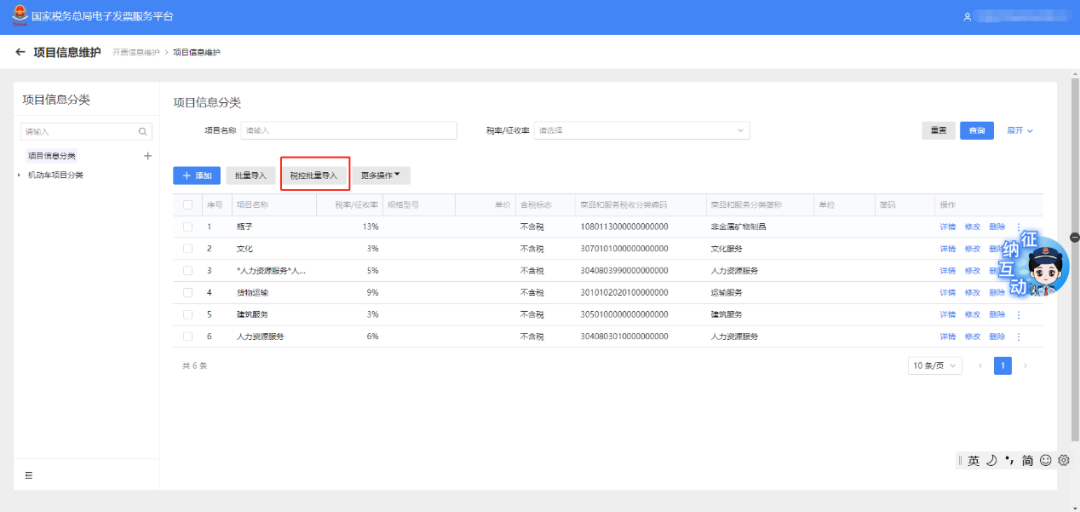Toggle the select-all checkbox in table header
The image size is (1080, 512).
tap(188, 205)
